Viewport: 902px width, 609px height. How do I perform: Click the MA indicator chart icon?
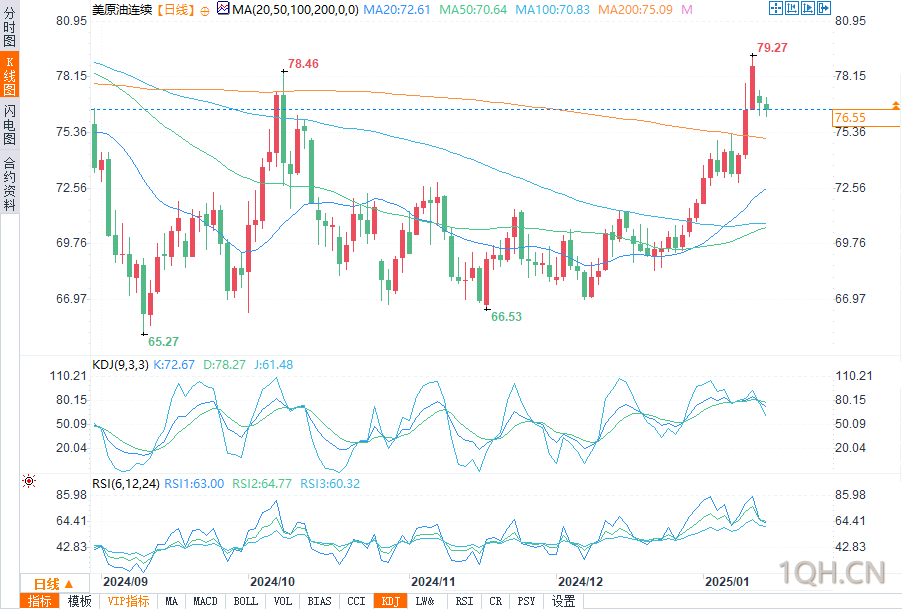click(223, 9)
